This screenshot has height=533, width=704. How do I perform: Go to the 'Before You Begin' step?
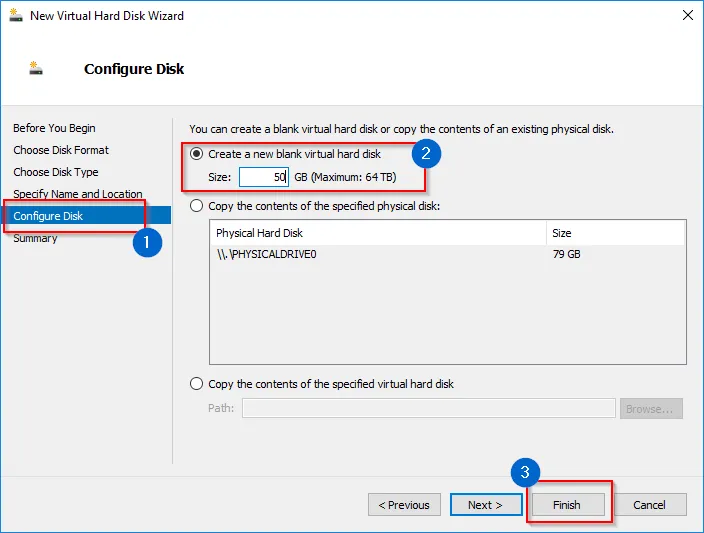pos(54,128)
